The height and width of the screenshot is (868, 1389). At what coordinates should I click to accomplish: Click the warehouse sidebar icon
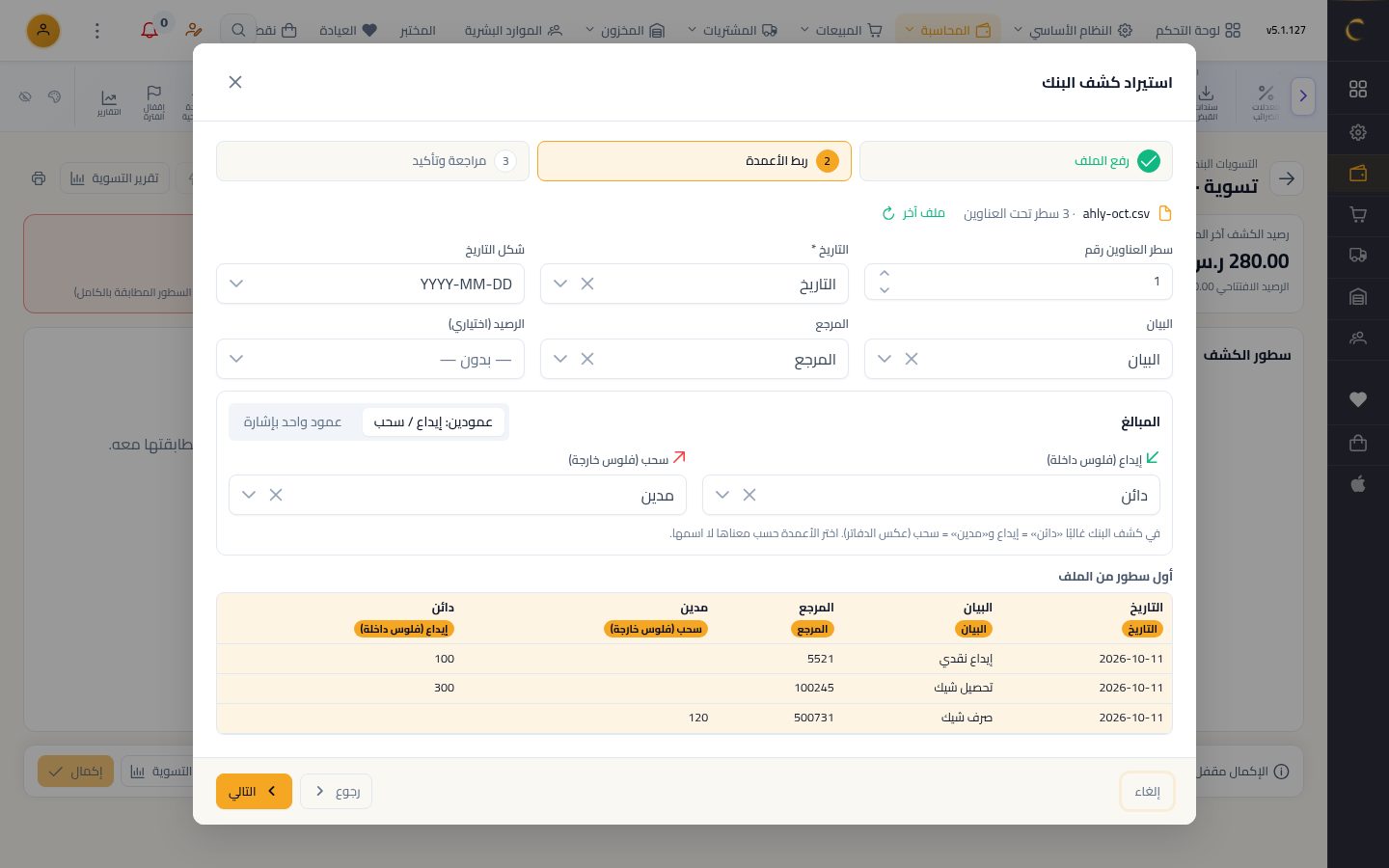pyautogui.click(x=1358, y=297)
